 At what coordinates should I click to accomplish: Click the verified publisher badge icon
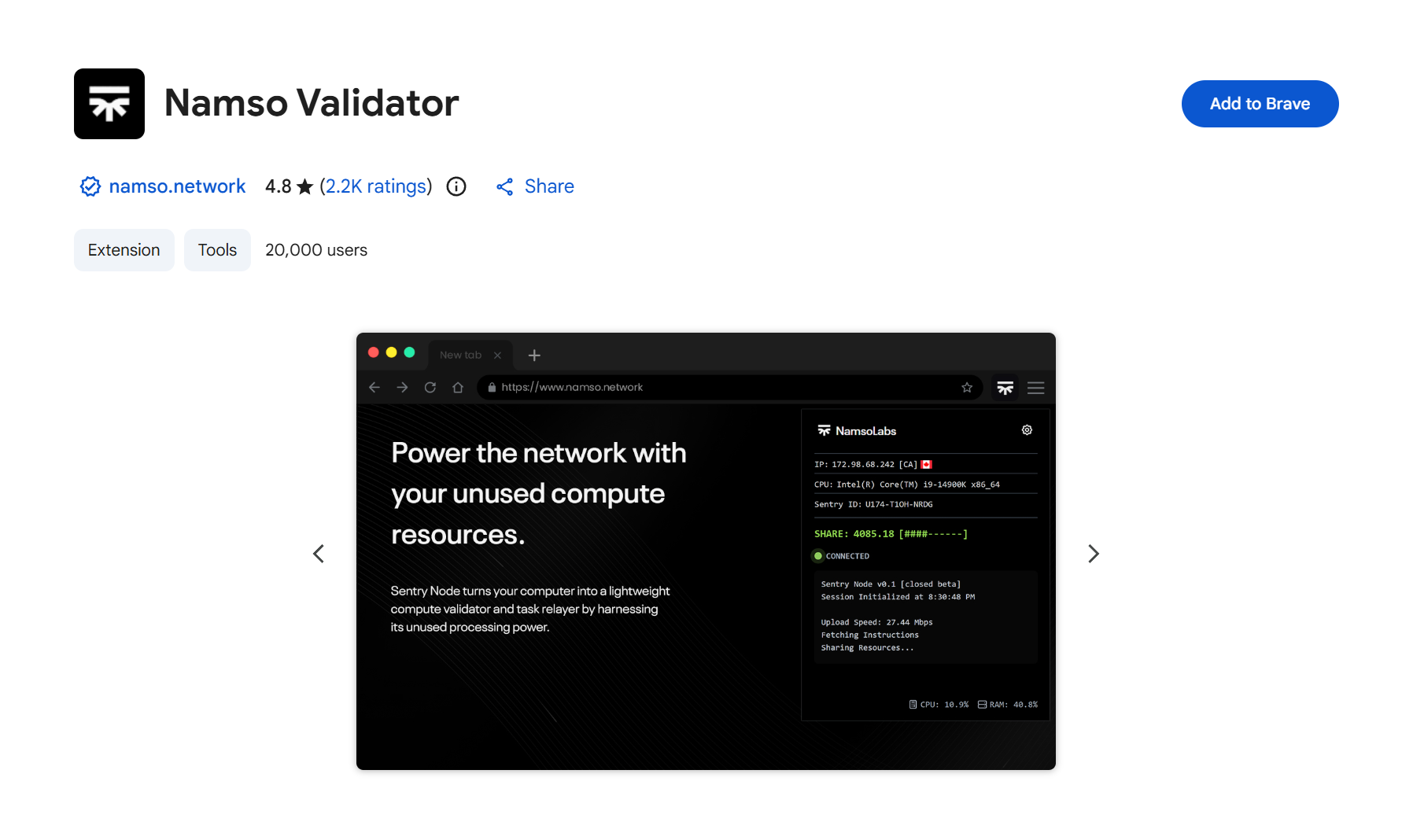90,186
